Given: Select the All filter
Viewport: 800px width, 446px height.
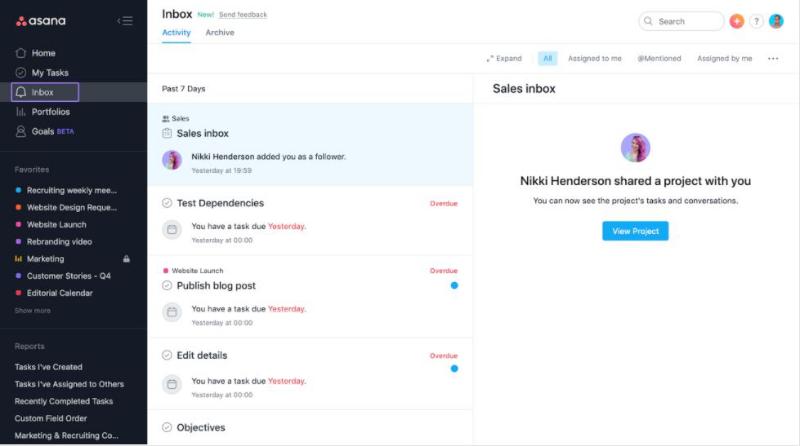Looking at the screenshot, I should [x=547, y=58].
